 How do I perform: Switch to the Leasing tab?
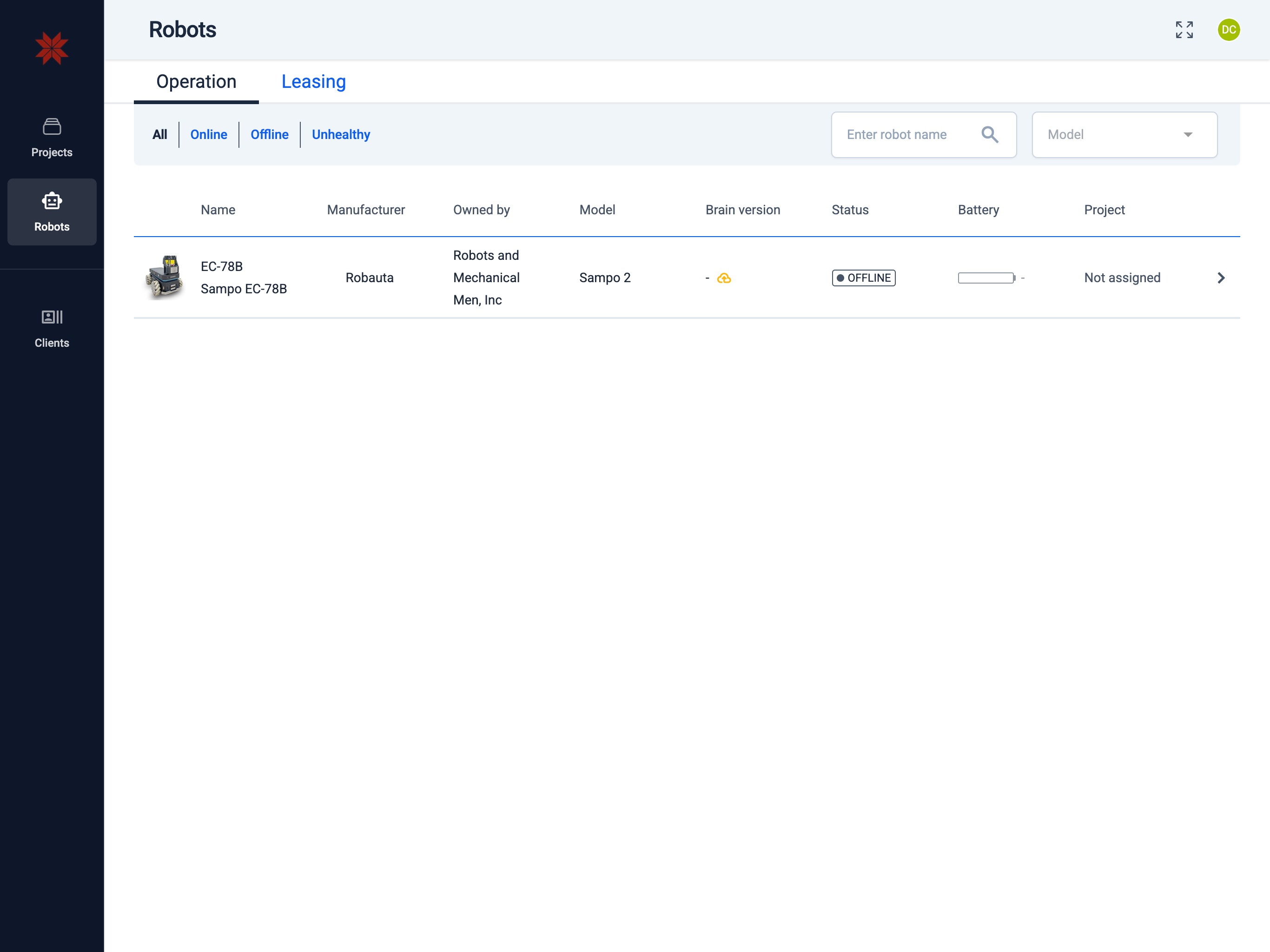pyautogui.click(x=313, y=81)
